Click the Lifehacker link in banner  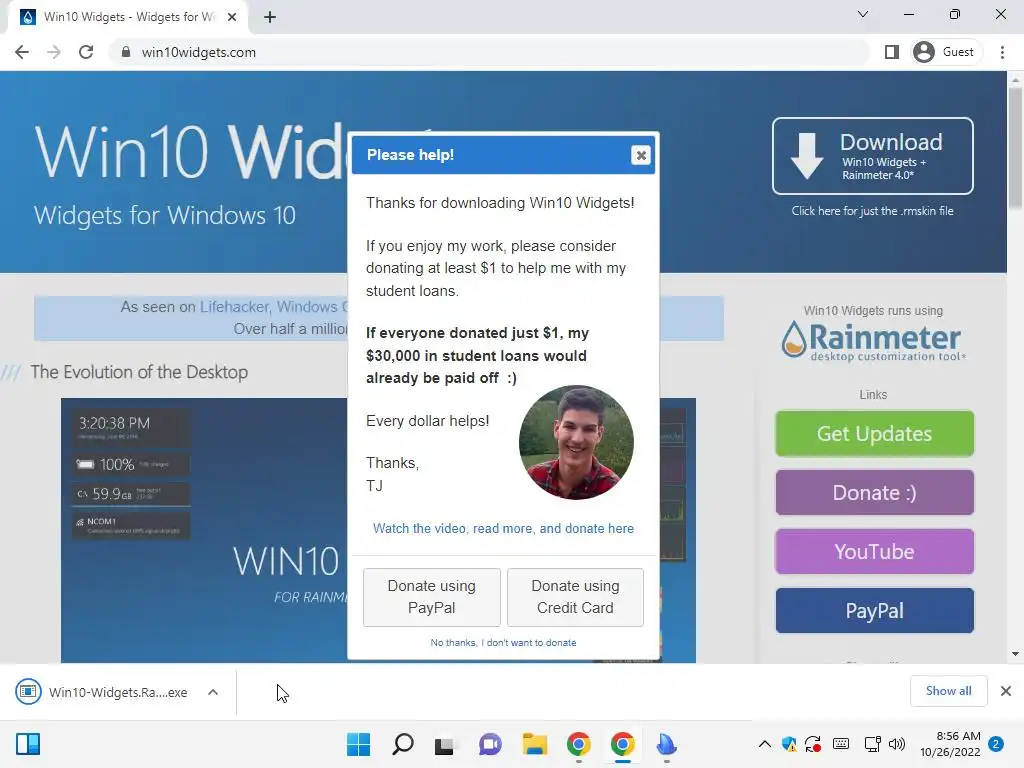point(234,307)
